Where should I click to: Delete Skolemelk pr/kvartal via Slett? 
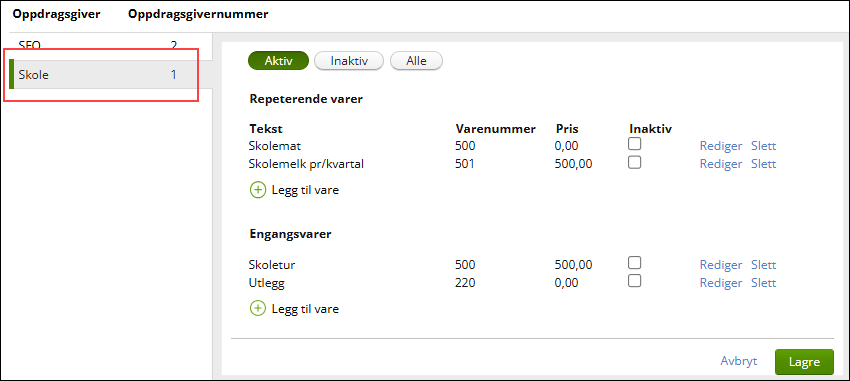(x=763, y=164)
